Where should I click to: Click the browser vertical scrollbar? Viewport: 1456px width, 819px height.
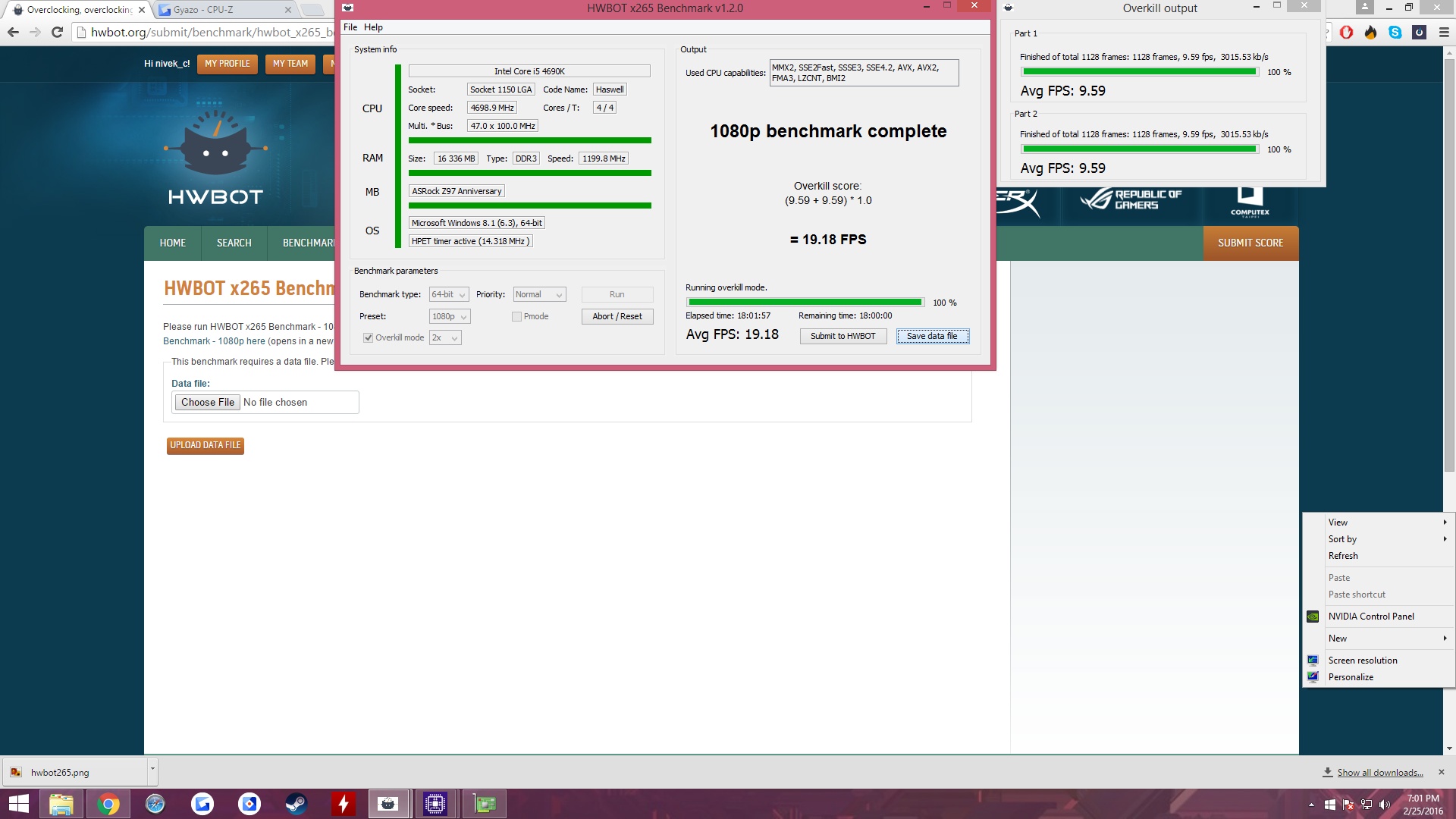(x=1449, y=265)
